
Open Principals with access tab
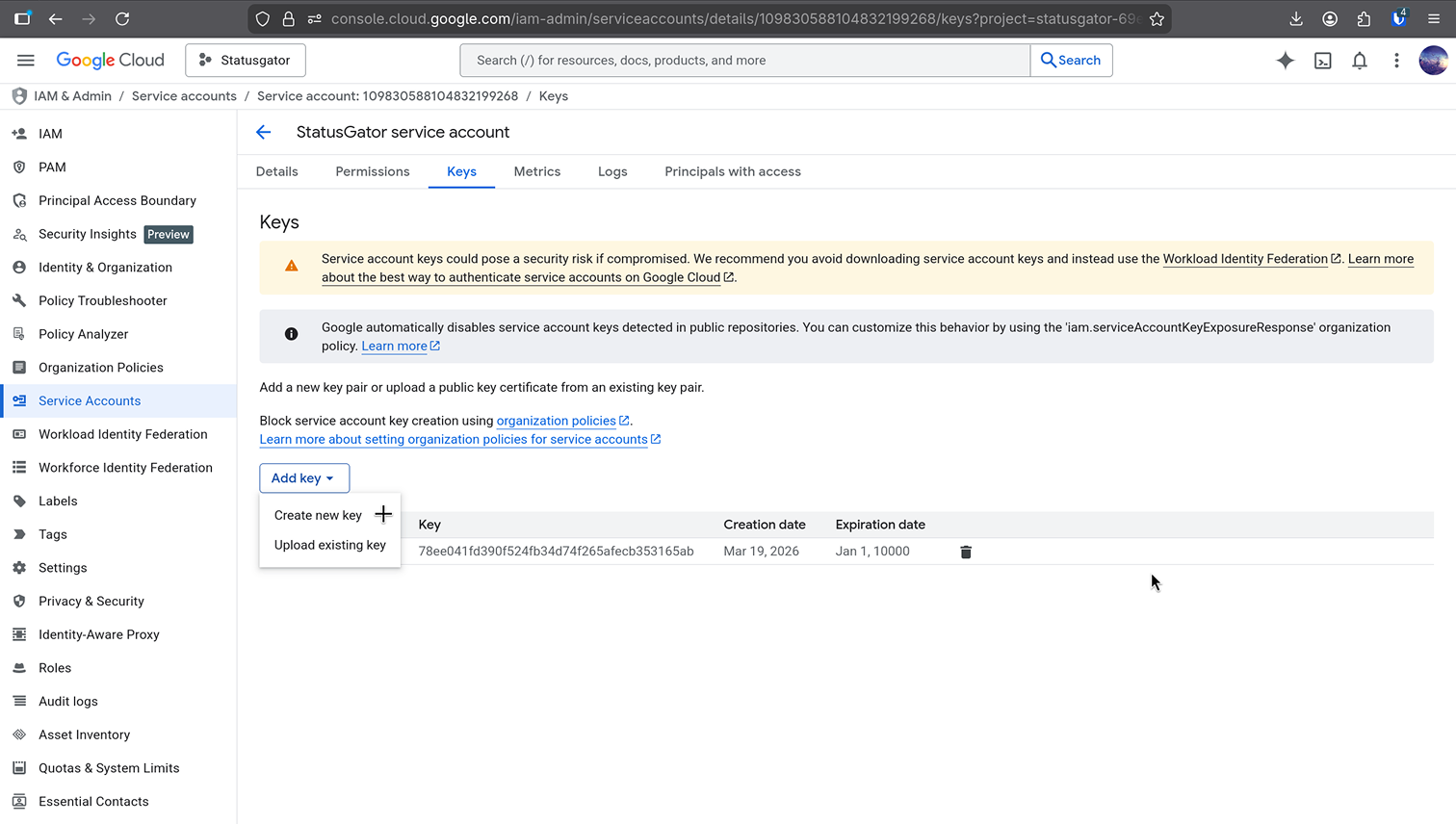[x=733, y=171]
